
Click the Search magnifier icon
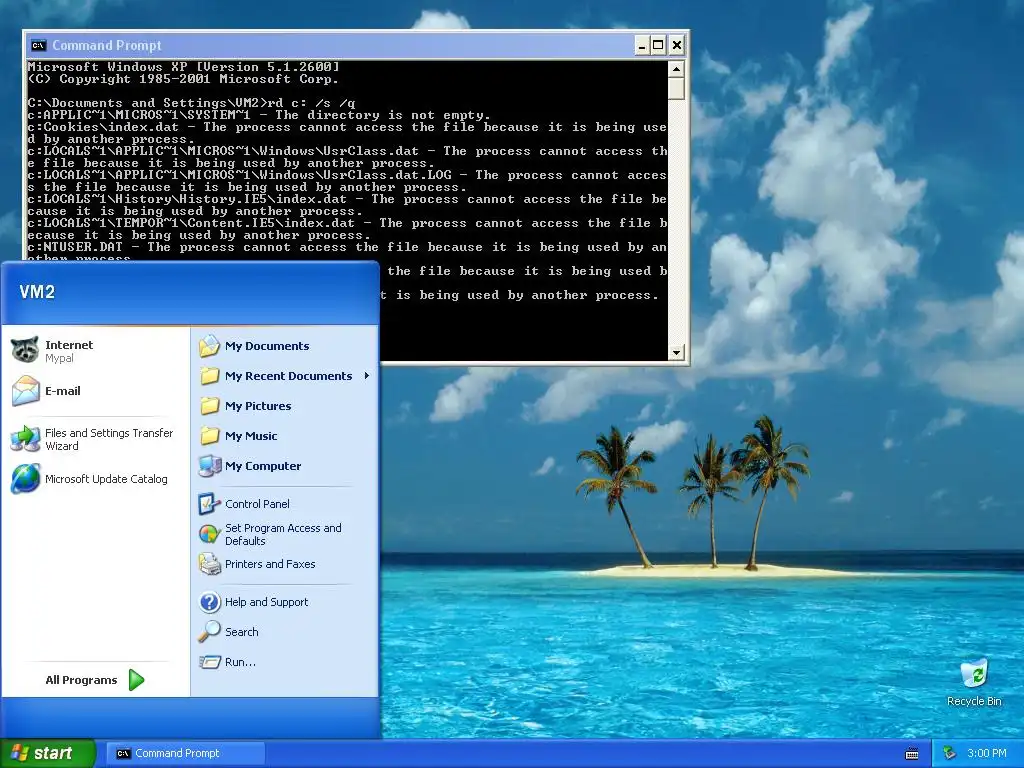pyautogui.click(x=210, y=632)
